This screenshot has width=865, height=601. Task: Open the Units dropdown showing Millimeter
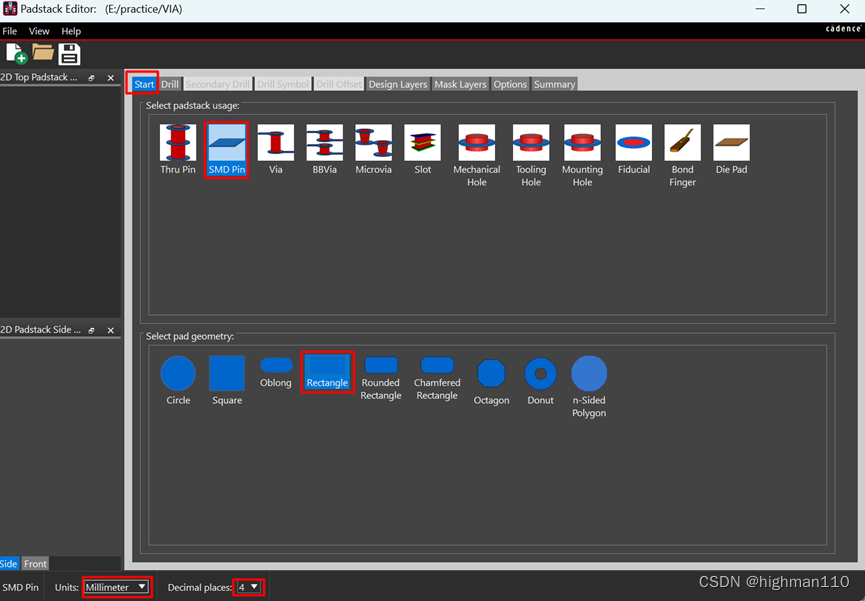tap(117, 587)
